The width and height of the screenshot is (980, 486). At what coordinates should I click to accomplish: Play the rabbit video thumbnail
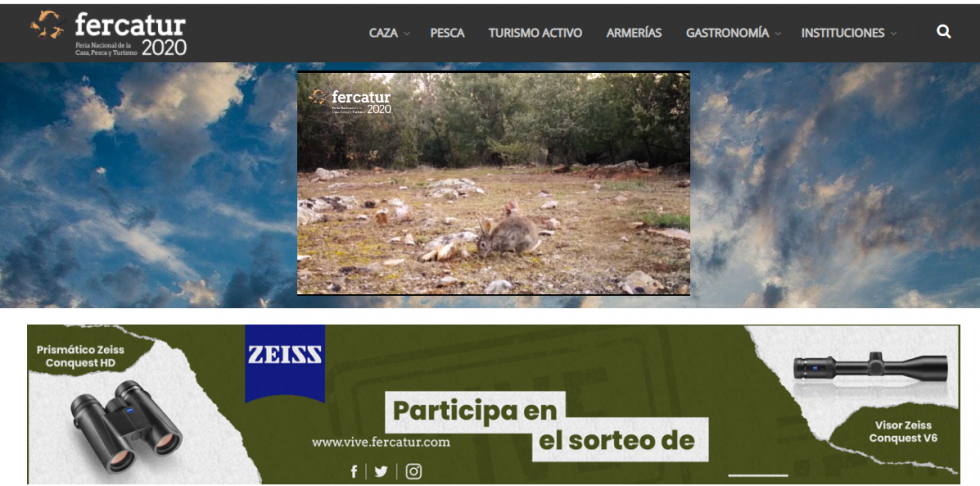click(x=493, y=183)
